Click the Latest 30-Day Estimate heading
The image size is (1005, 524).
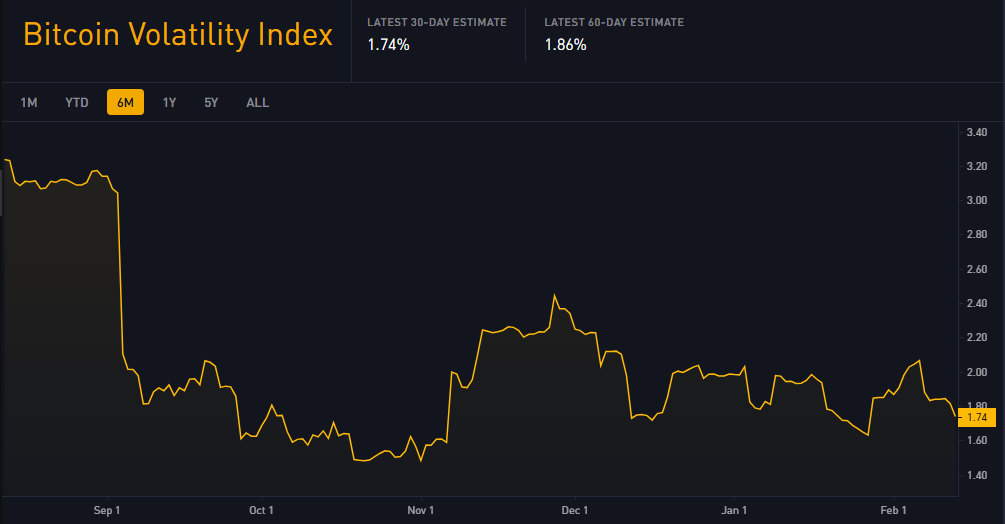(437, 22)
